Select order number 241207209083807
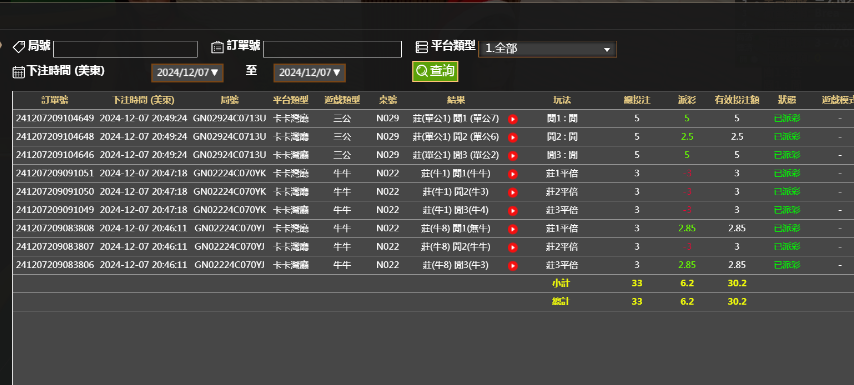Viewport: 854px width, 385px height. pyautogui.click(x=55, y=247)
